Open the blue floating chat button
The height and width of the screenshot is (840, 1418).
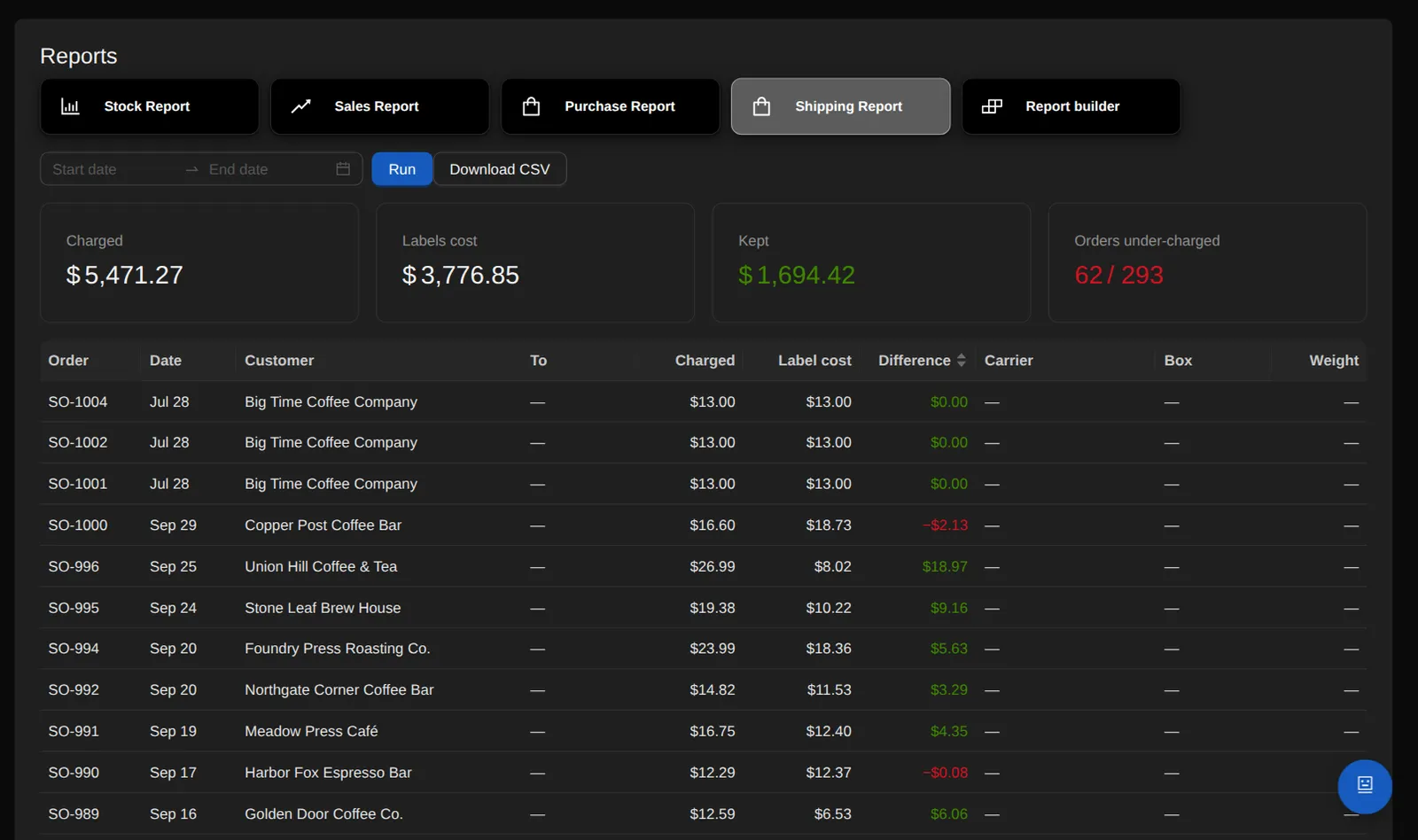1365,786
